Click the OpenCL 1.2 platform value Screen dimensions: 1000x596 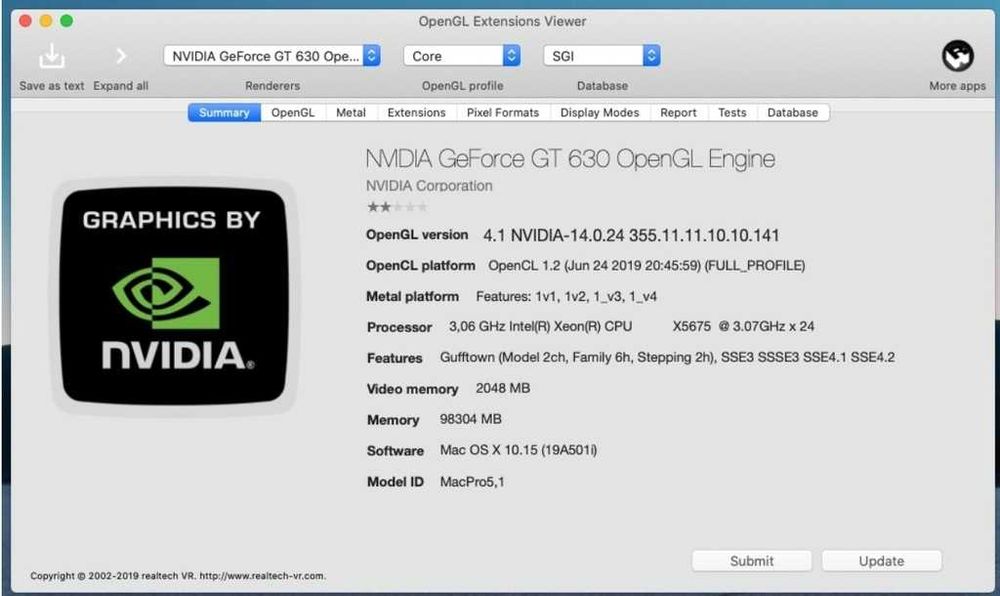(x=647, y=266)
